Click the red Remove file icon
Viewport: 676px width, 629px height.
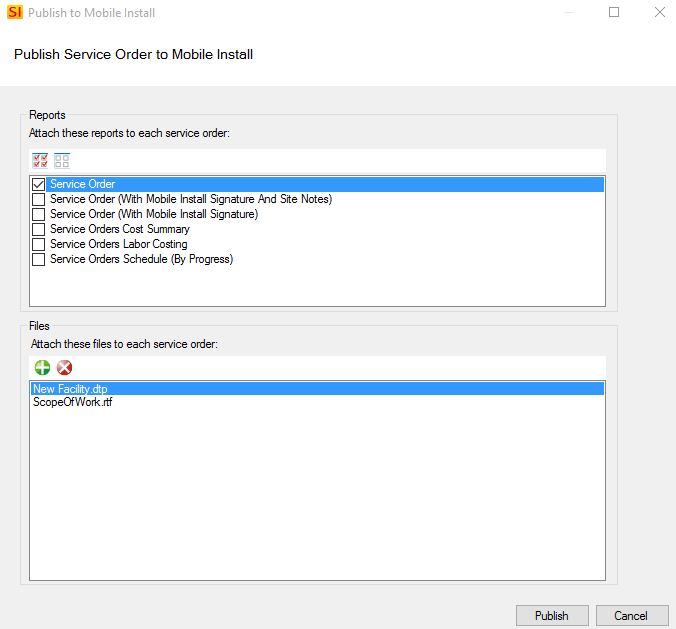pos(65,368)
